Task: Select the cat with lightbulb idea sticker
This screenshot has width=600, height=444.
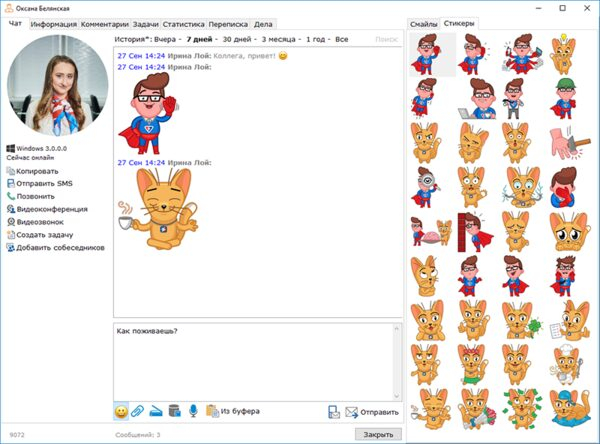Action: 563,54
